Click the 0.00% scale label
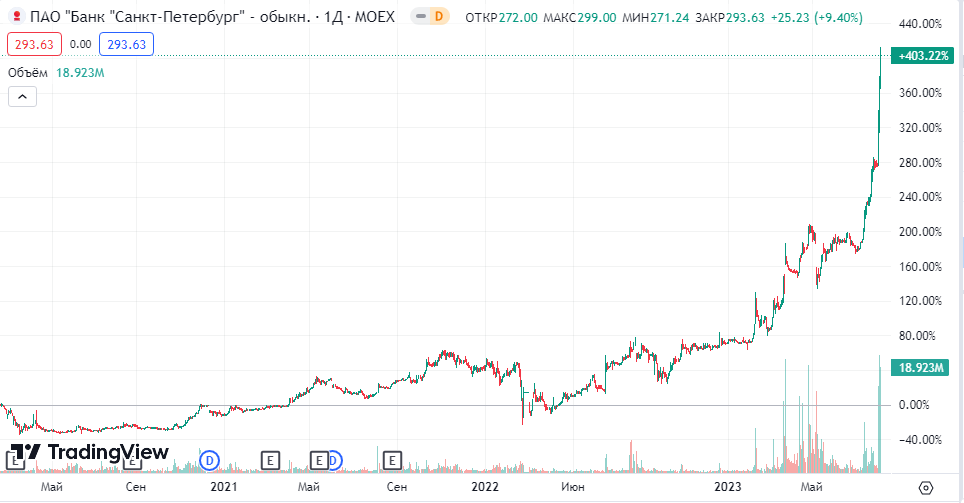The height and width of the screenshot is (503, 964). click(914, 405)
